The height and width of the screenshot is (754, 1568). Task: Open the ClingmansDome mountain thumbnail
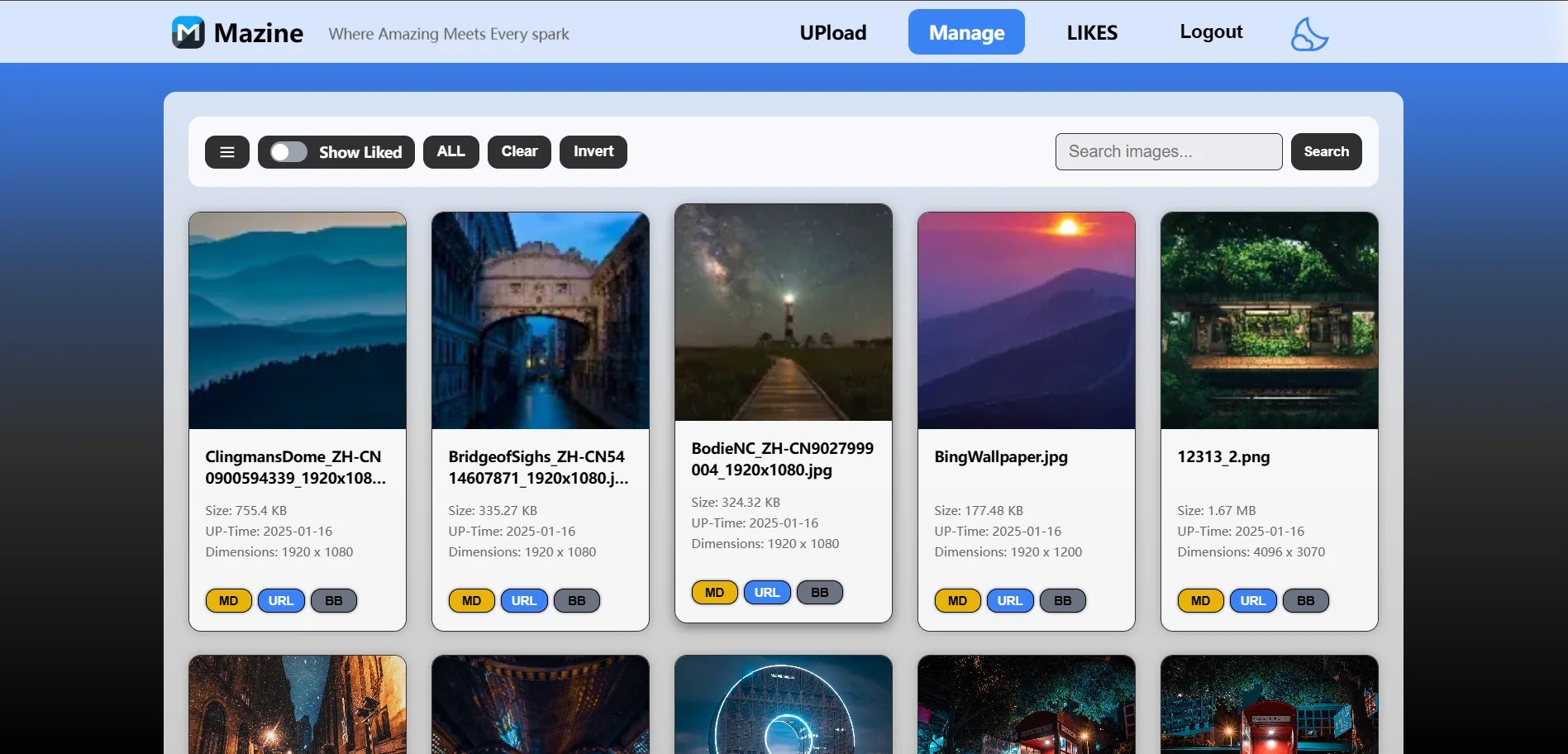pyautogui.click(x=298, y=321)
